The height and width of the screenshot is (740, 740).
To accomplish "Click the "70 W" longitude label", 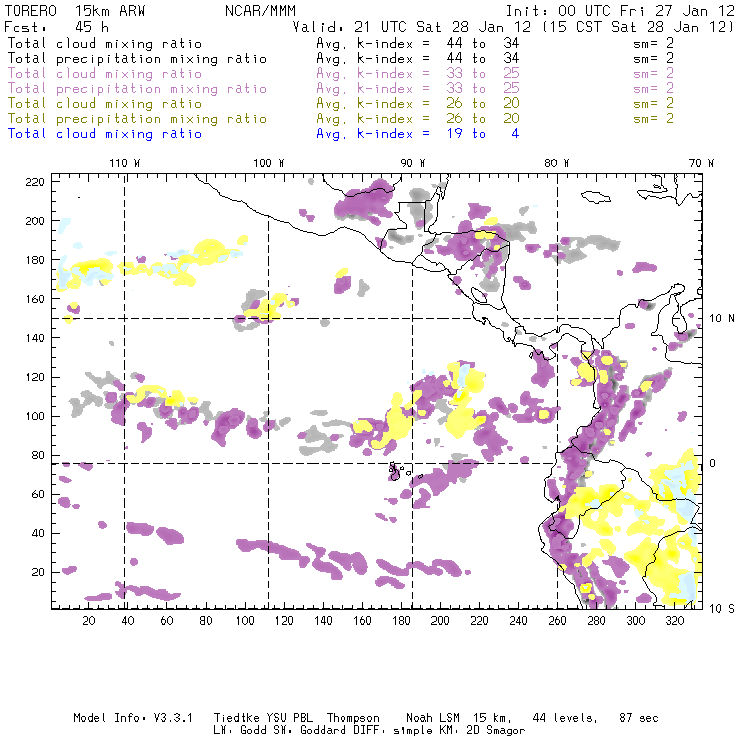I will 701,163.
